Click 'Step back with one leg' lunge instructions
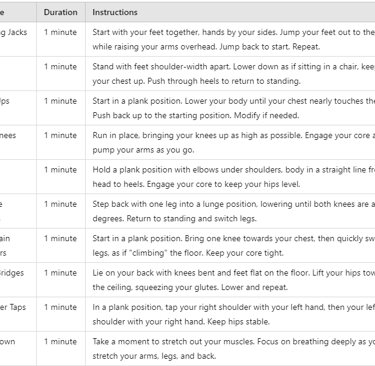The image size is (375, 366). [230, 211]
